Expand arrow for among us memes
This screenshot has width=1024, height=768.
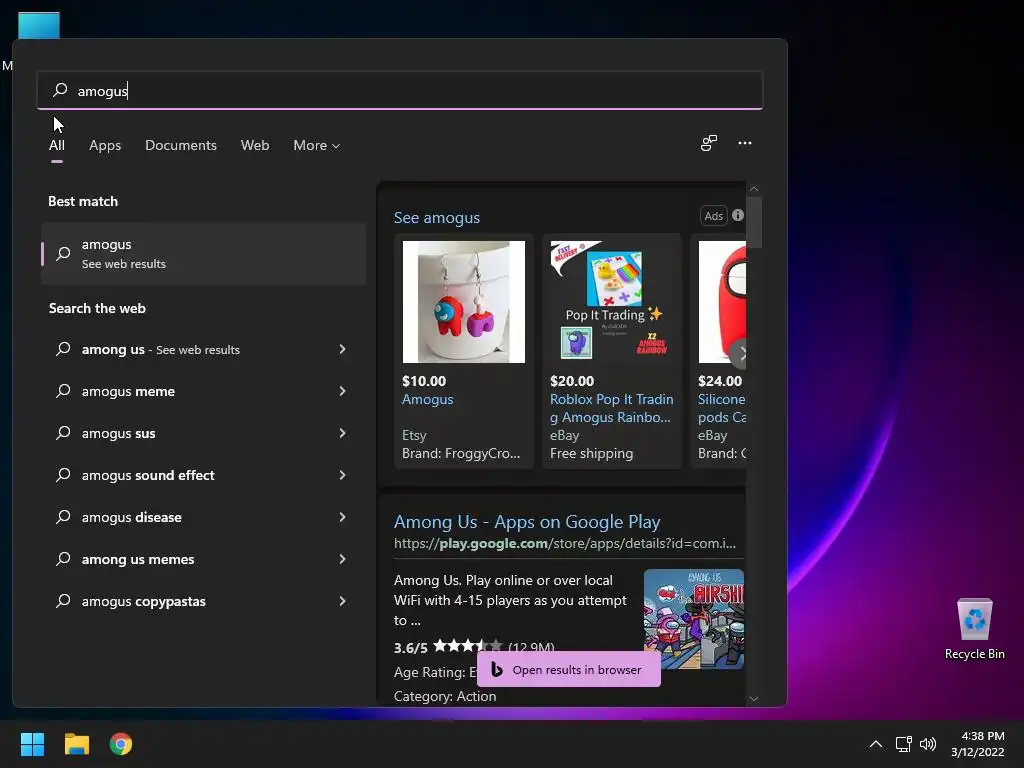click(x=342, y=559)
